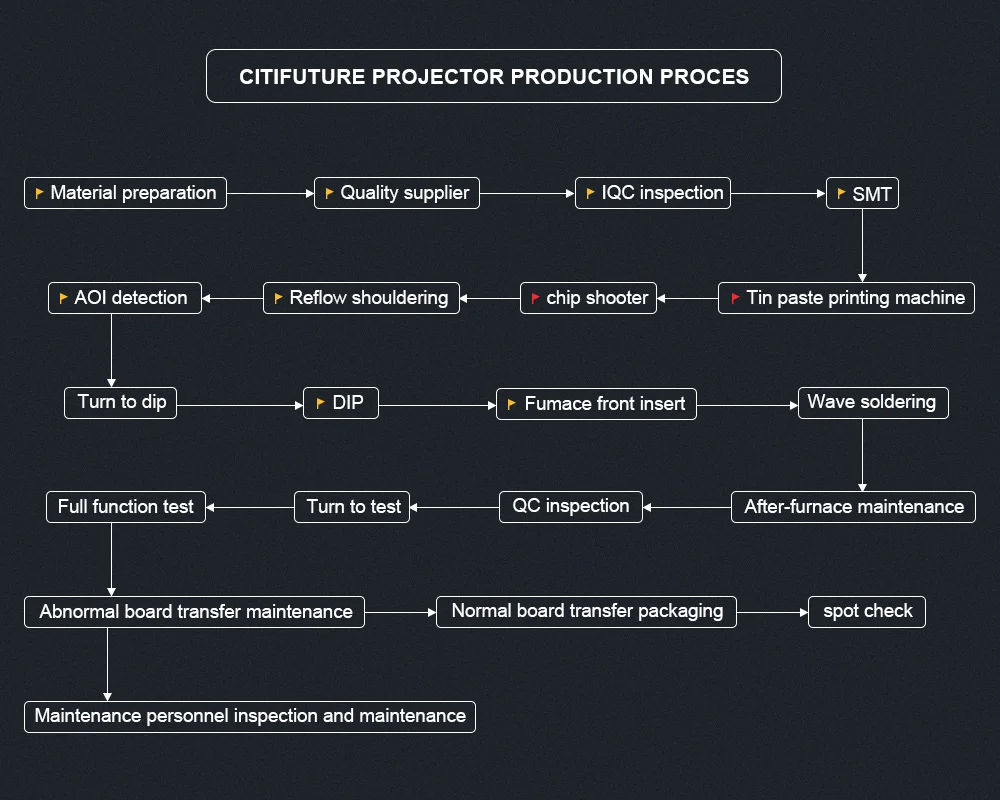The image size is (1000, 800).
Task: Click the red flag beside chip shooter
Action: click(535, 298)
